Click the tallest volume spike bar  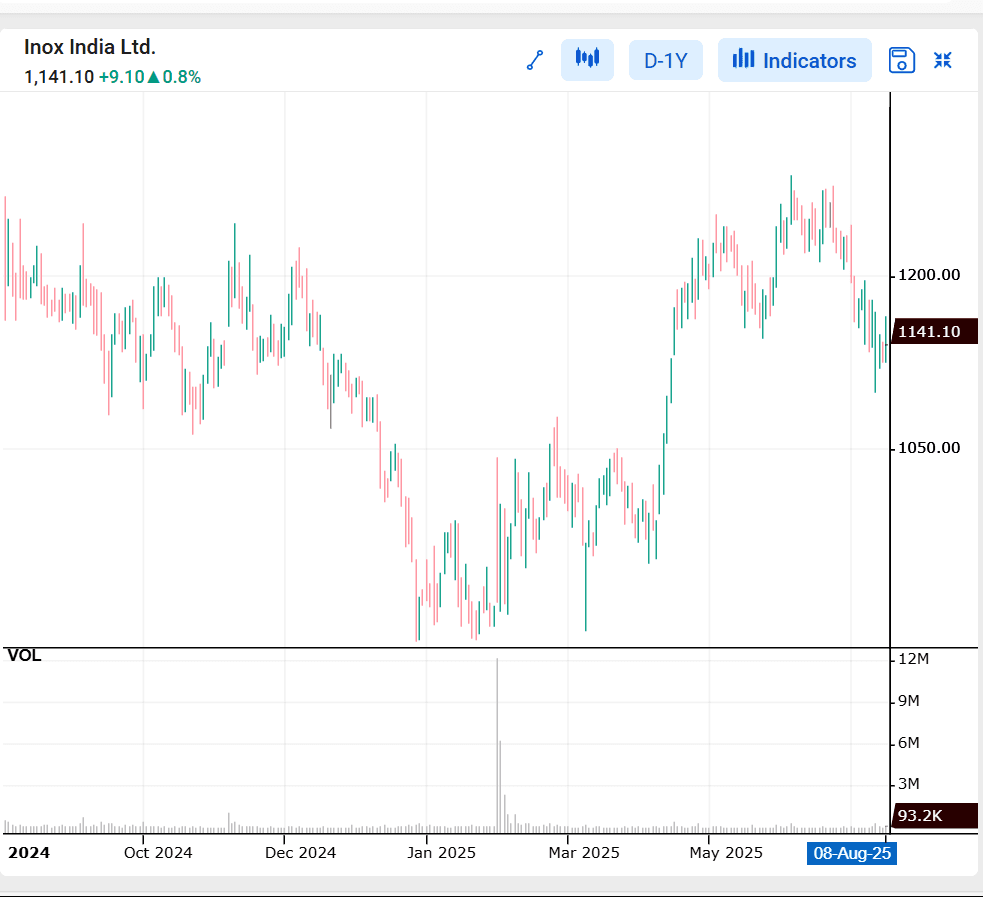497,745
